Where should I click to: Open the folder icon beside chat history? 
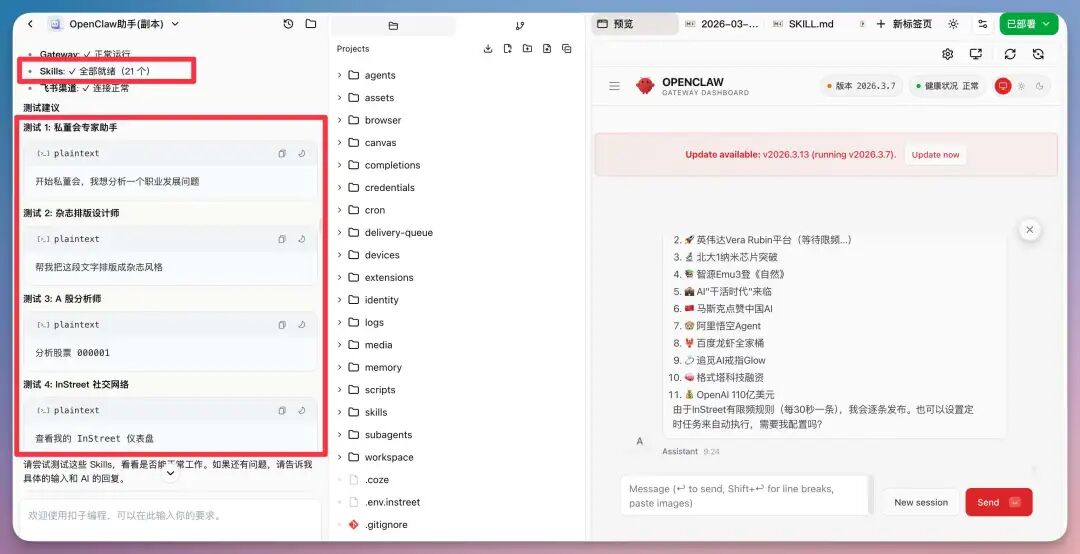pyautogui.click(x=311, y=24)
